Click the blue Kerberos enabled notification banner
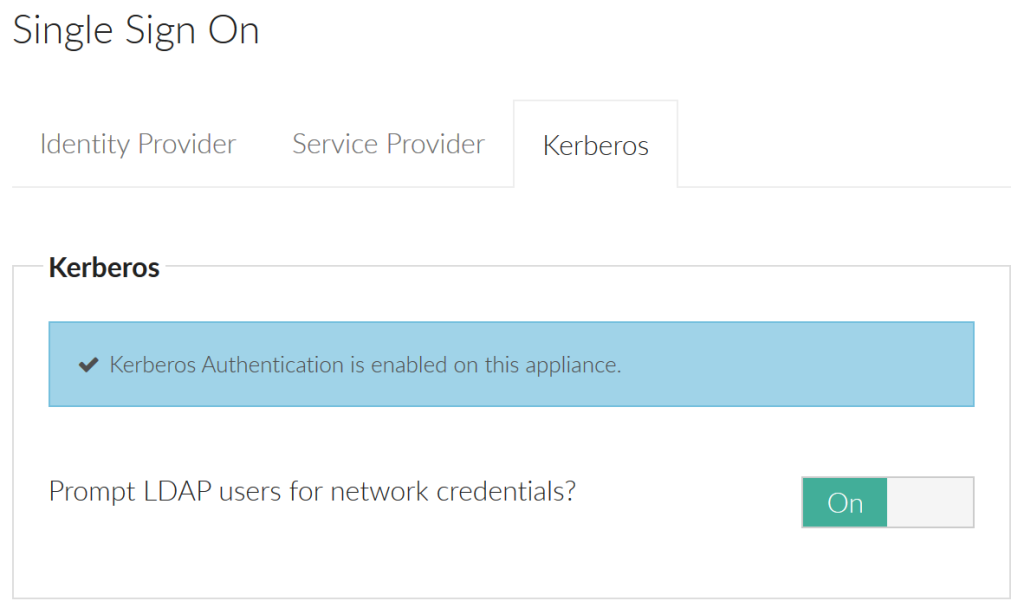Viewport: 1024px width, 614px height. click(x=511, y=364)
